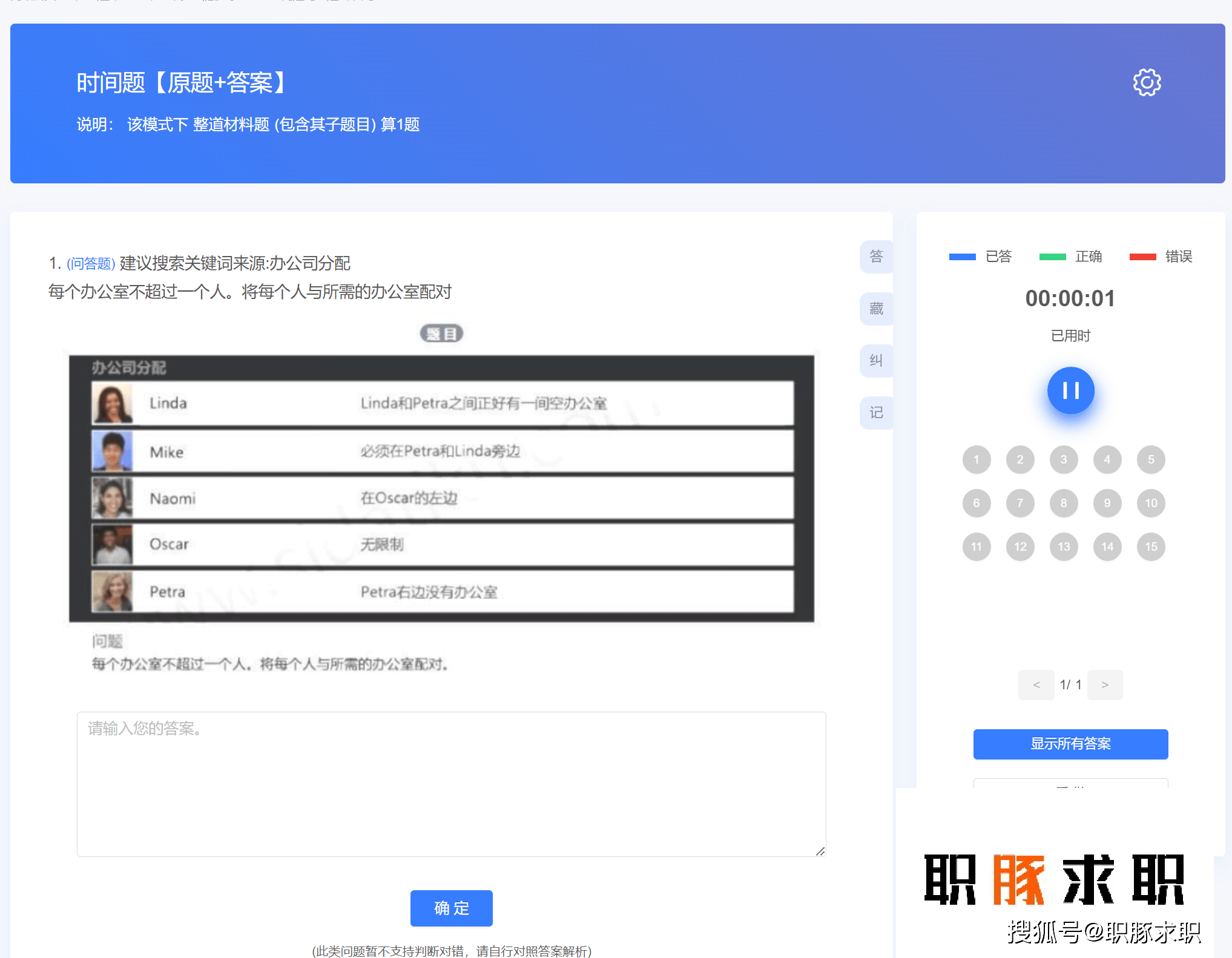Click the 题目 badge label
Screen dimensions: 1232x958
[x=441, y=333]
